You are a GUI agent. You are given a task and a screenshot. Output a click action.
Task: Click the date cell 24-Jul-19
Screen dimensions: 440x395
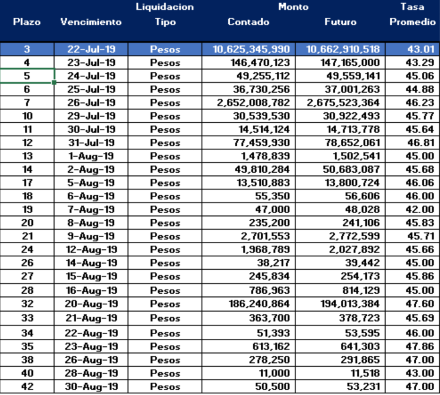tap(91, 76)
